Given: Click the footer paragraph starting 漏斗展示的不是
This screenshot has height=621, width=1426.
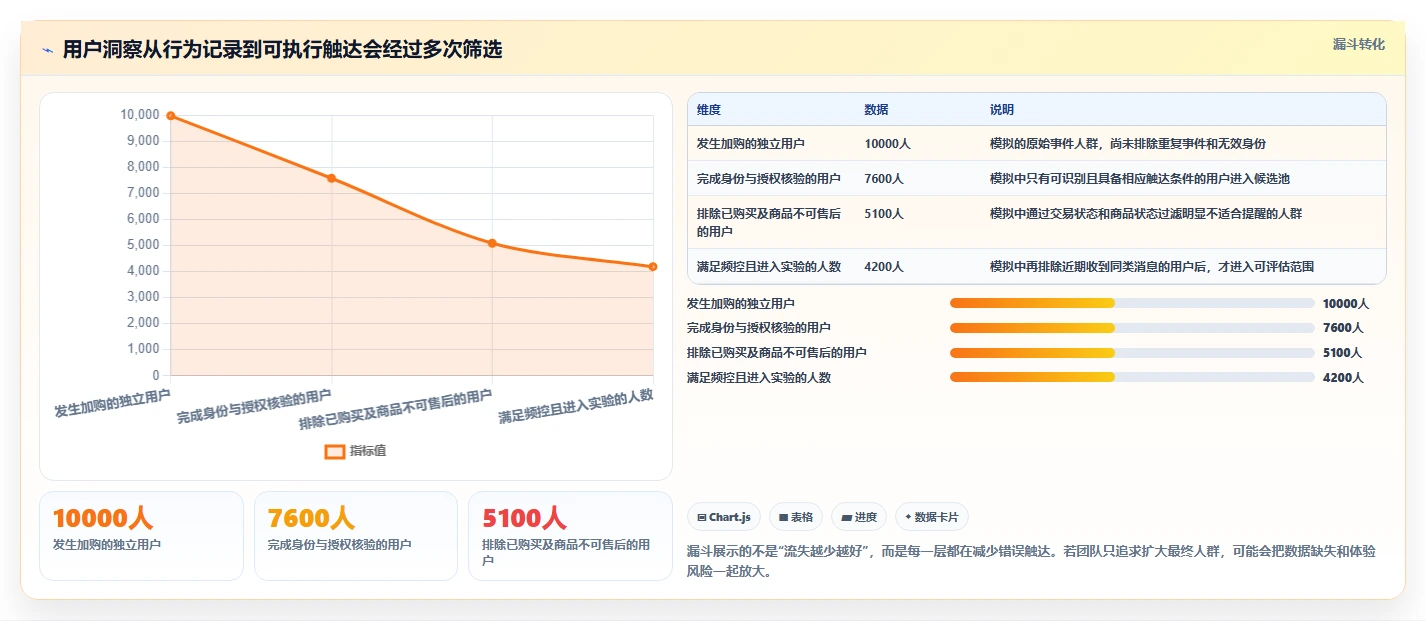Looking at the screenshot, I should (x=1032, y=563).
